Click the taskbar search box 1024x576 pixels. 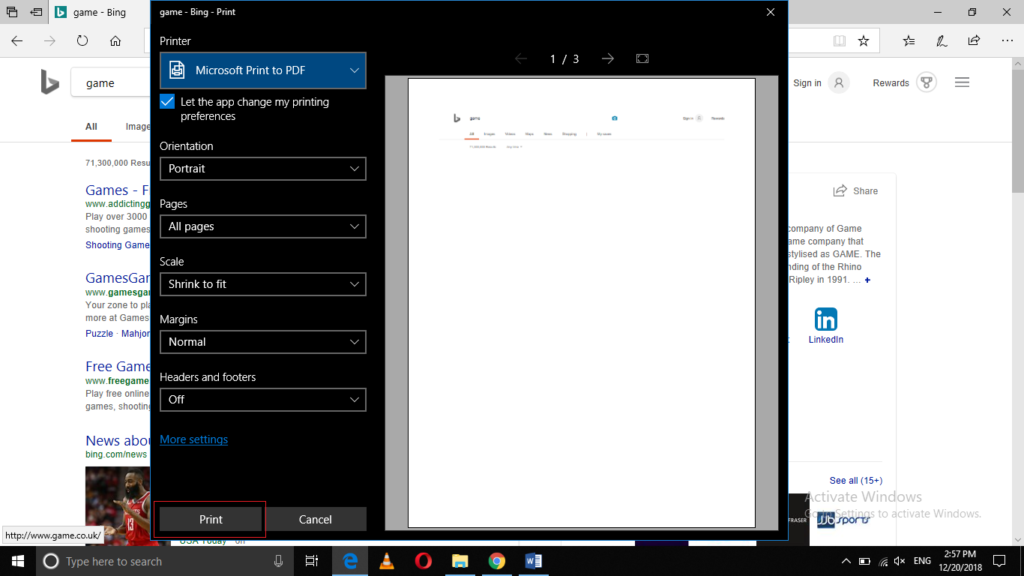(163, 561)
